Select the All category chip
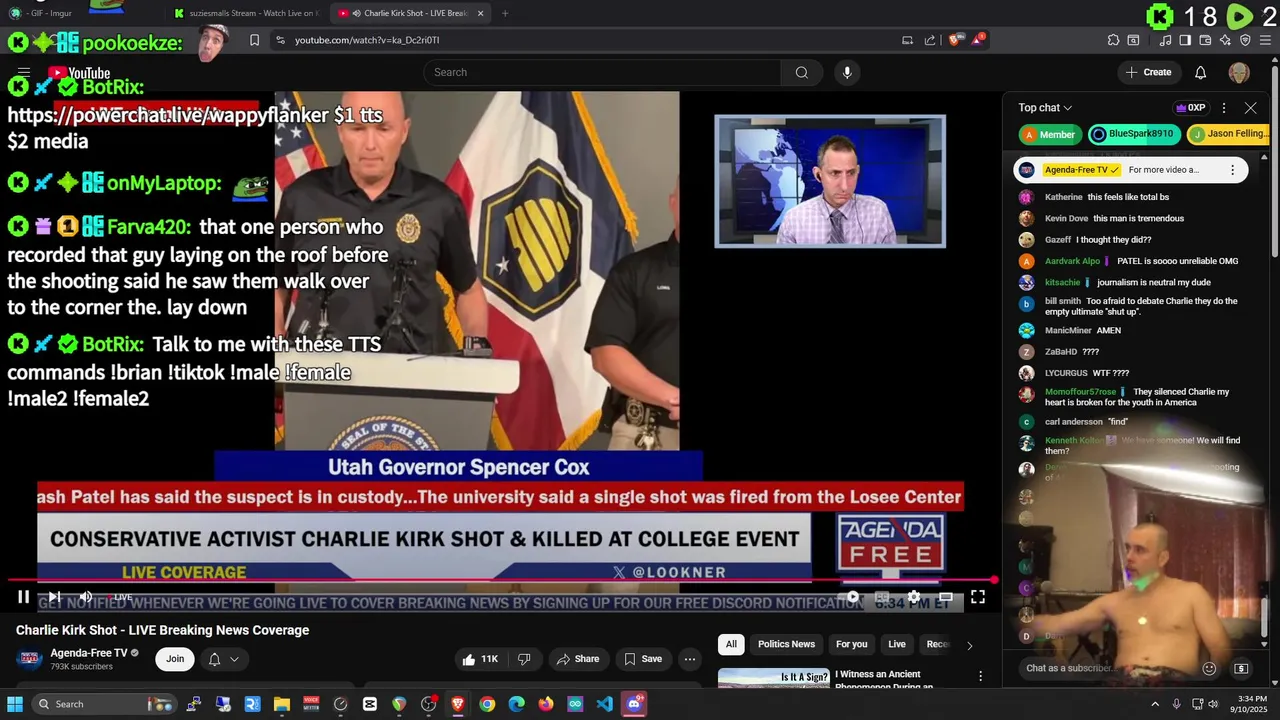 tap(731, 644)
